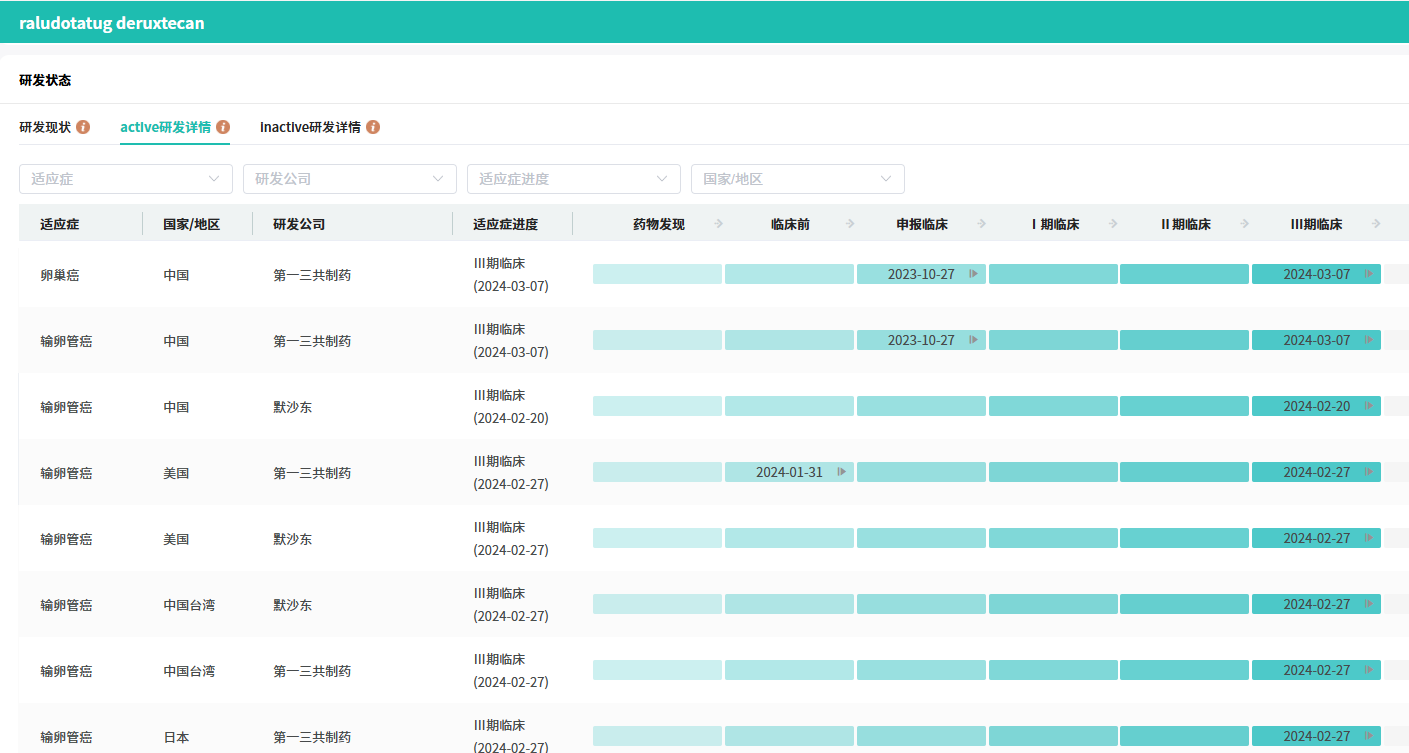Screen dimensions: 1409x753
Task: Click the 2023-10-27 progress bar in 卵巢癌 row
Action: click(x=921, y=274)
